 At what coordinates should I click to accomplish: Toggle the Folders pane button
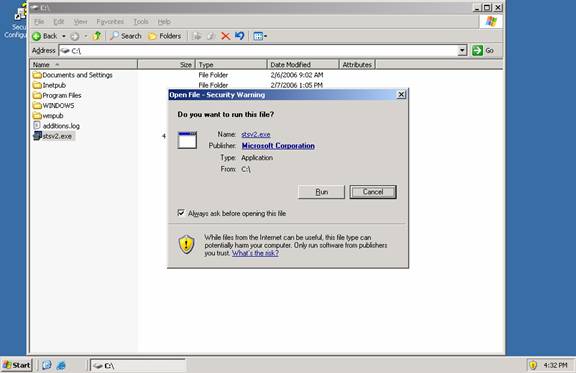[x=165, y=36]
